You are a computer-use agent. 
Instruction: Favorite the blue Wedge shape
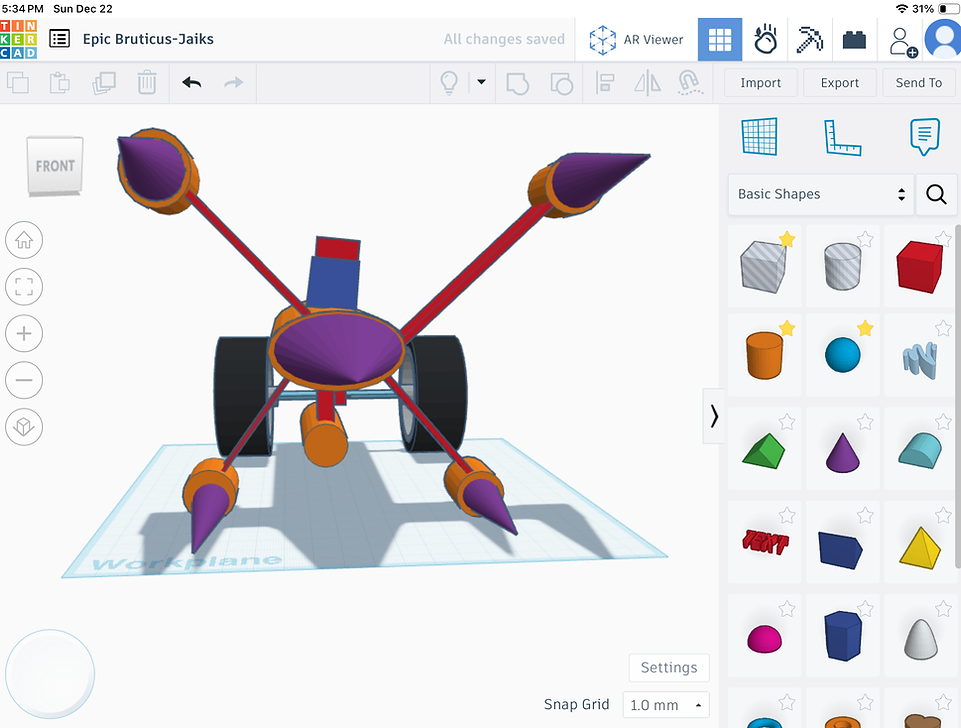[x=865, y=515]
